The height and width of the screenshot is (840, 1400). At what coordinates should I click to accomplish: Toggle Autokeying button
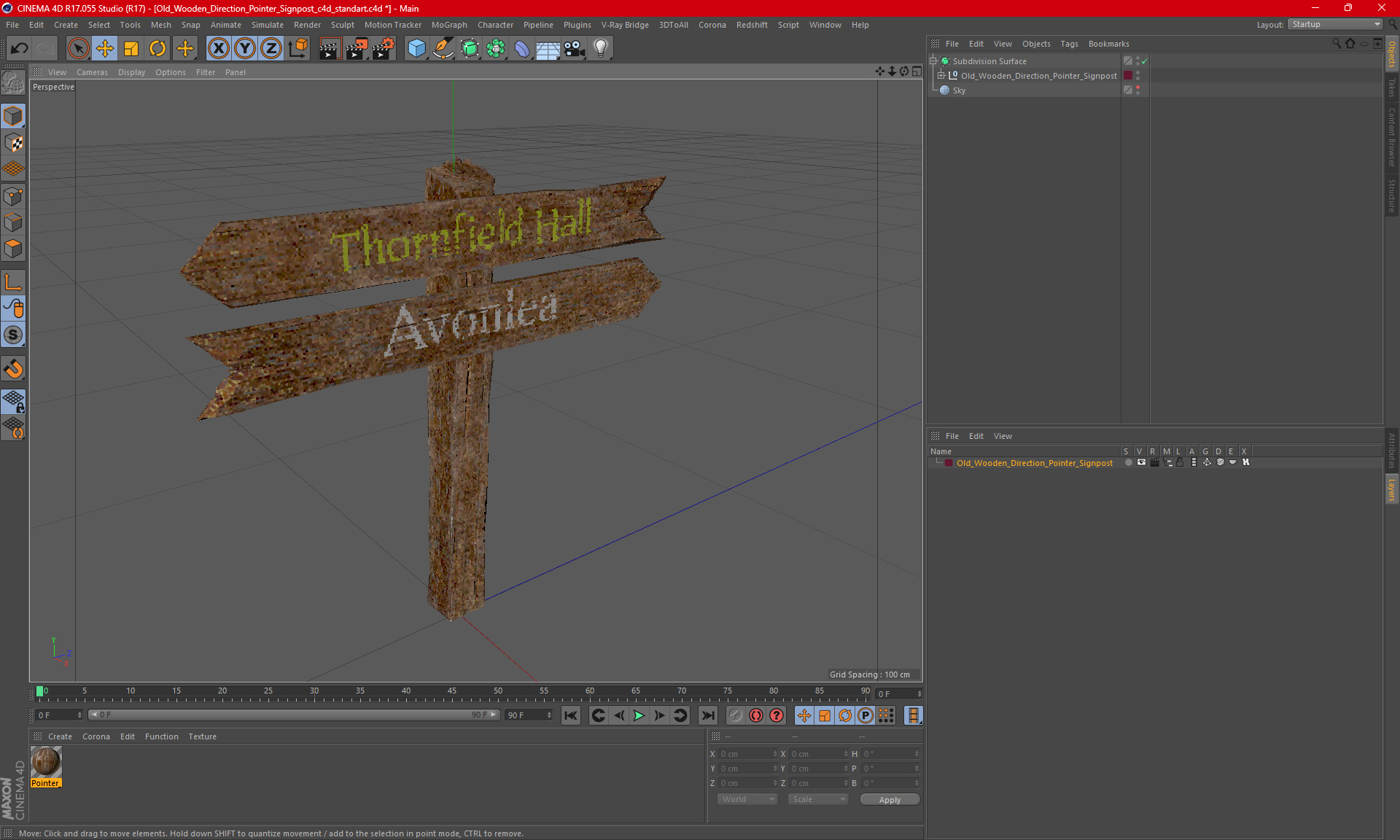click(x=756, y=715)
